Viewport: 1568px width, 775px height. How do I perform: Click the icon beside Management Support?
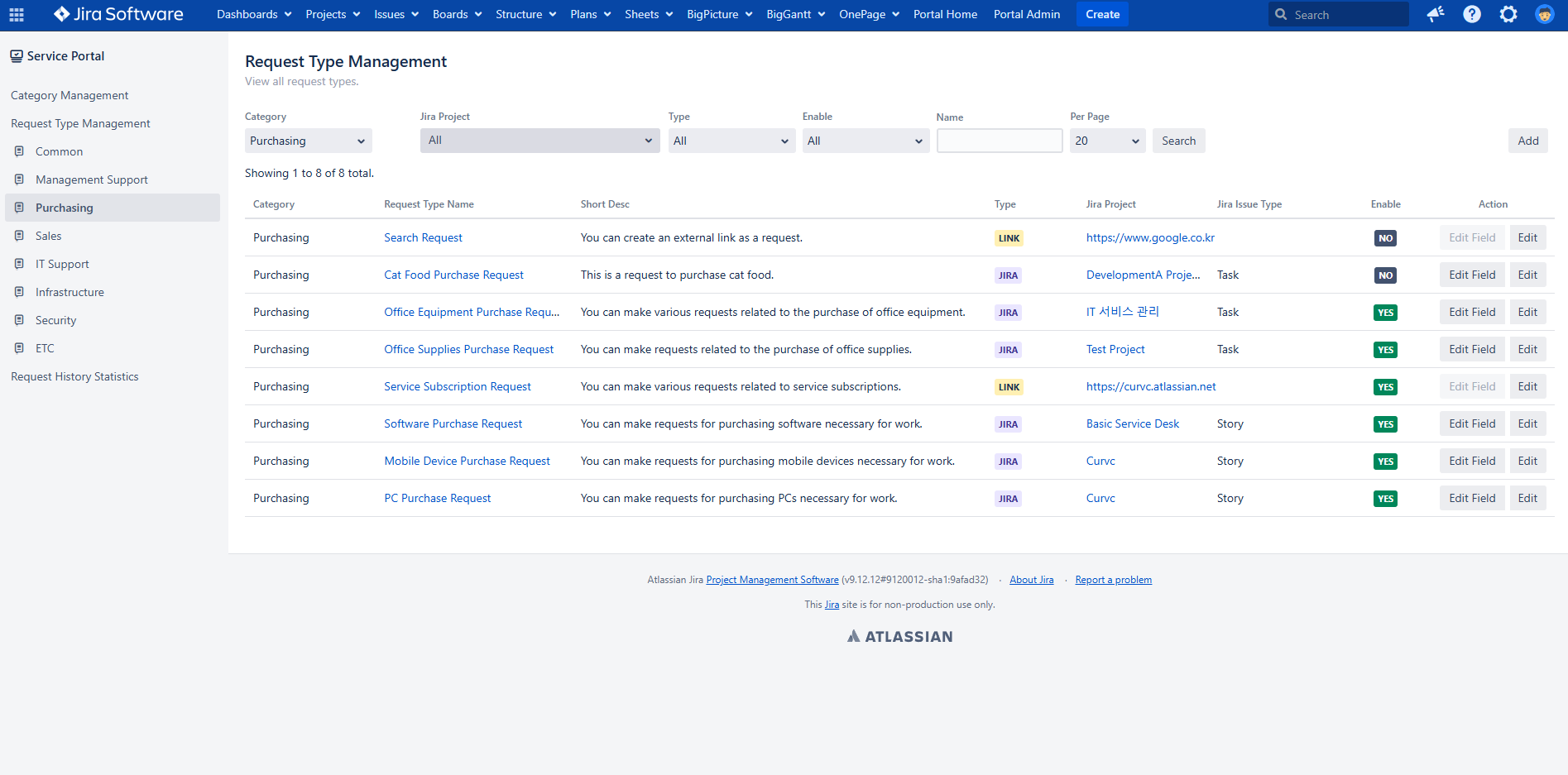tap(19, 179)
